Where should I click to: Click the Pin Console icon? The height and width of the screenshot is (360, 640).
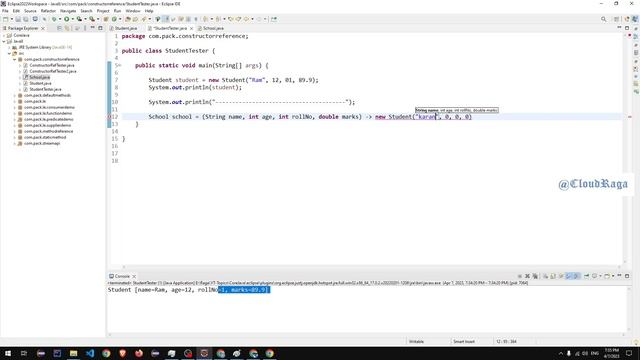click(x=587, y=276)
